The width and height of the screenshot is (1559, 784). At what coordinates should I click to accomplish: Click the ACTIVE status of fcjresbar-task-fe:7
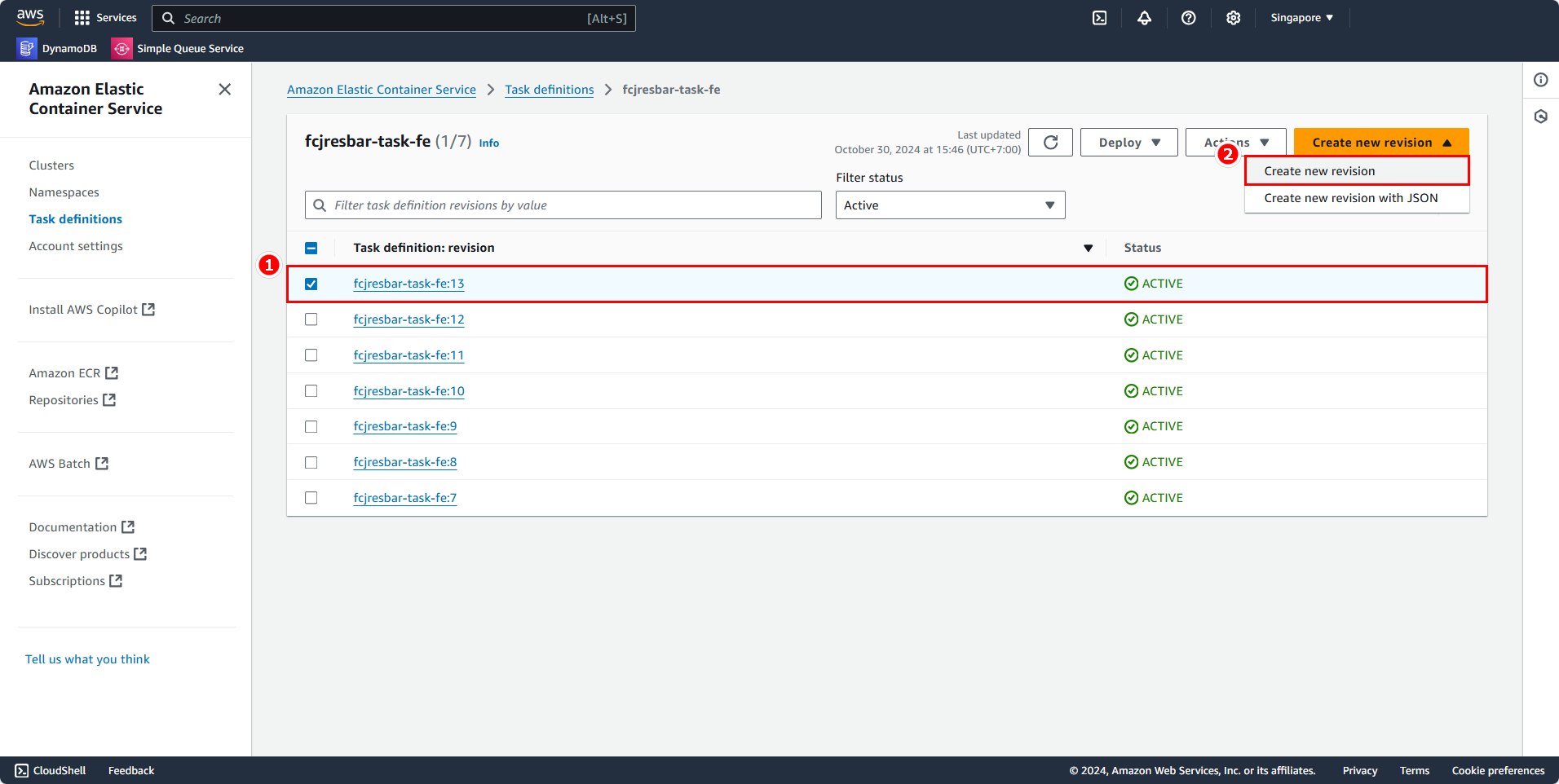(x=1153, y=498)
